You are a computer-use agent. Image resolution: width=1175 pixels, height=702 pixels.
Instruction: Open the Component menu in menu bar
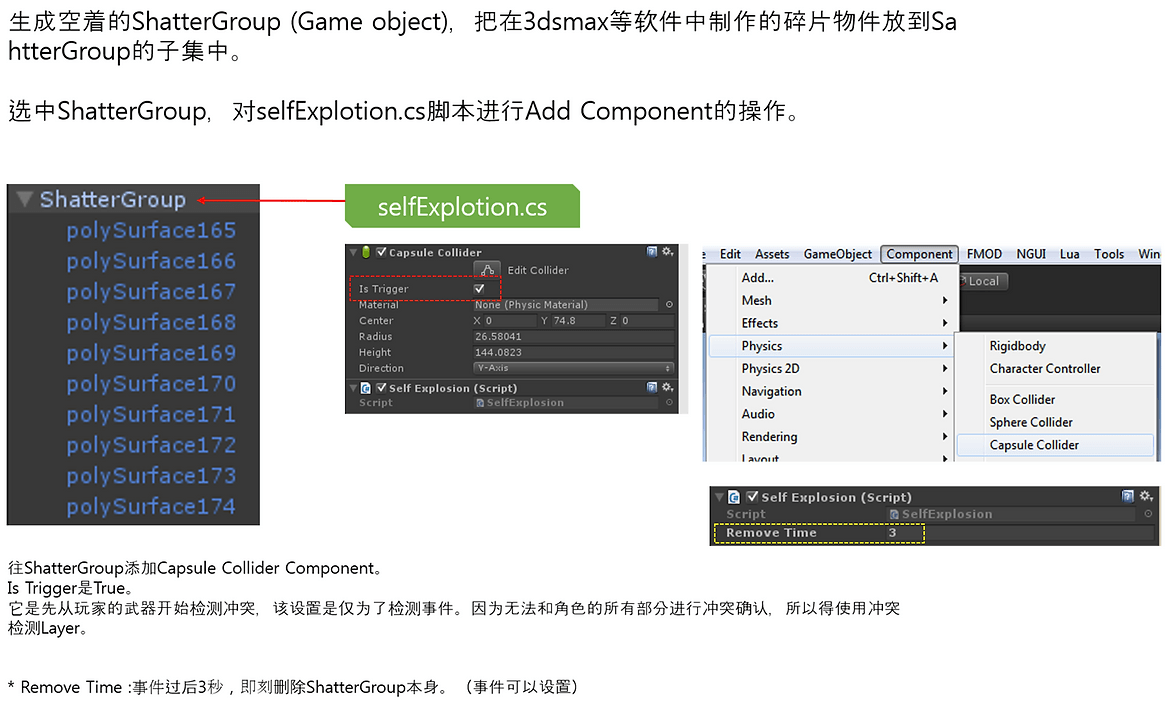(x=919, y=254)
